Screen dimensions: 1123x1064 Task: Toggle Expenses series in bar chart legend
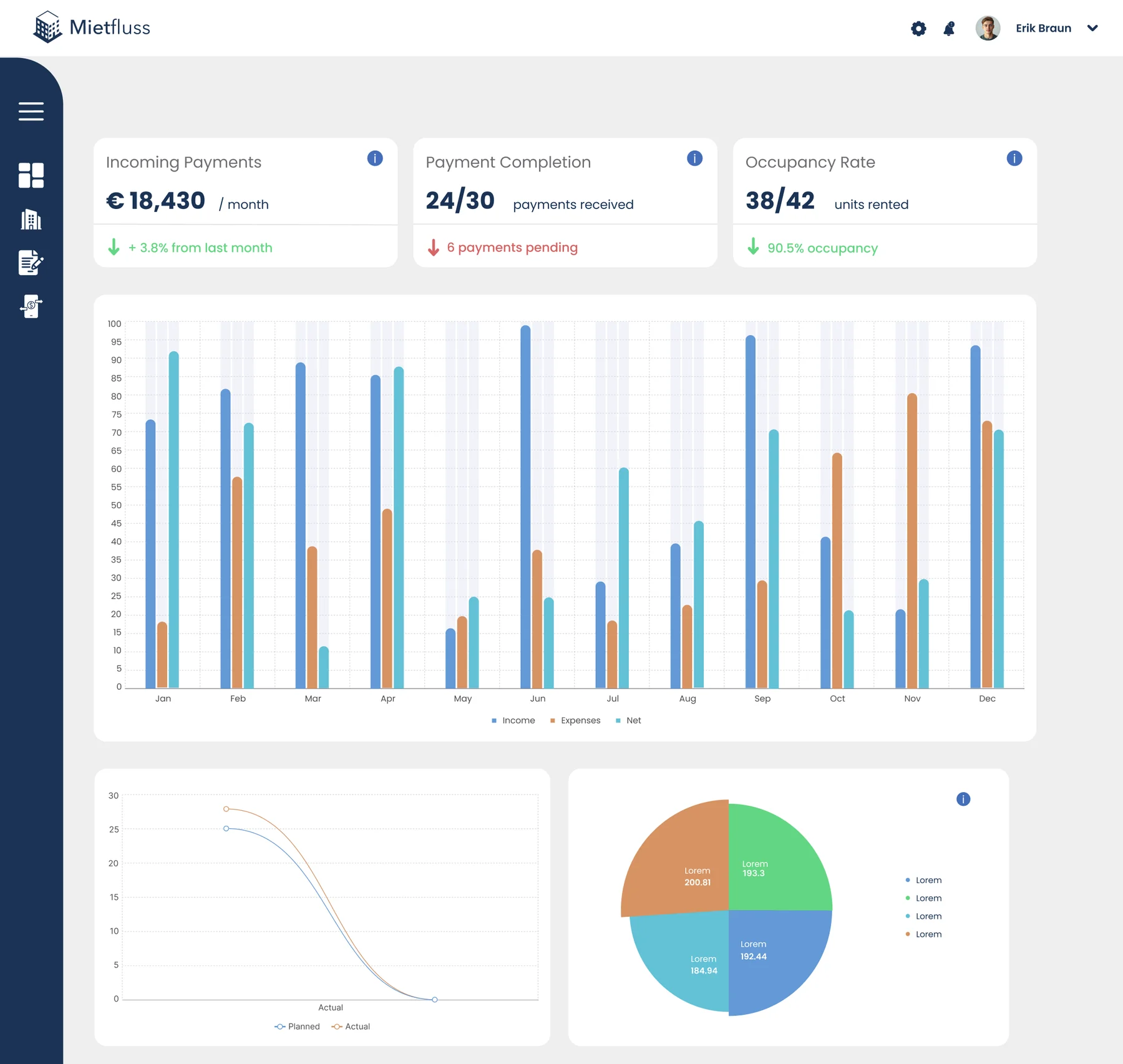[575, 720]
